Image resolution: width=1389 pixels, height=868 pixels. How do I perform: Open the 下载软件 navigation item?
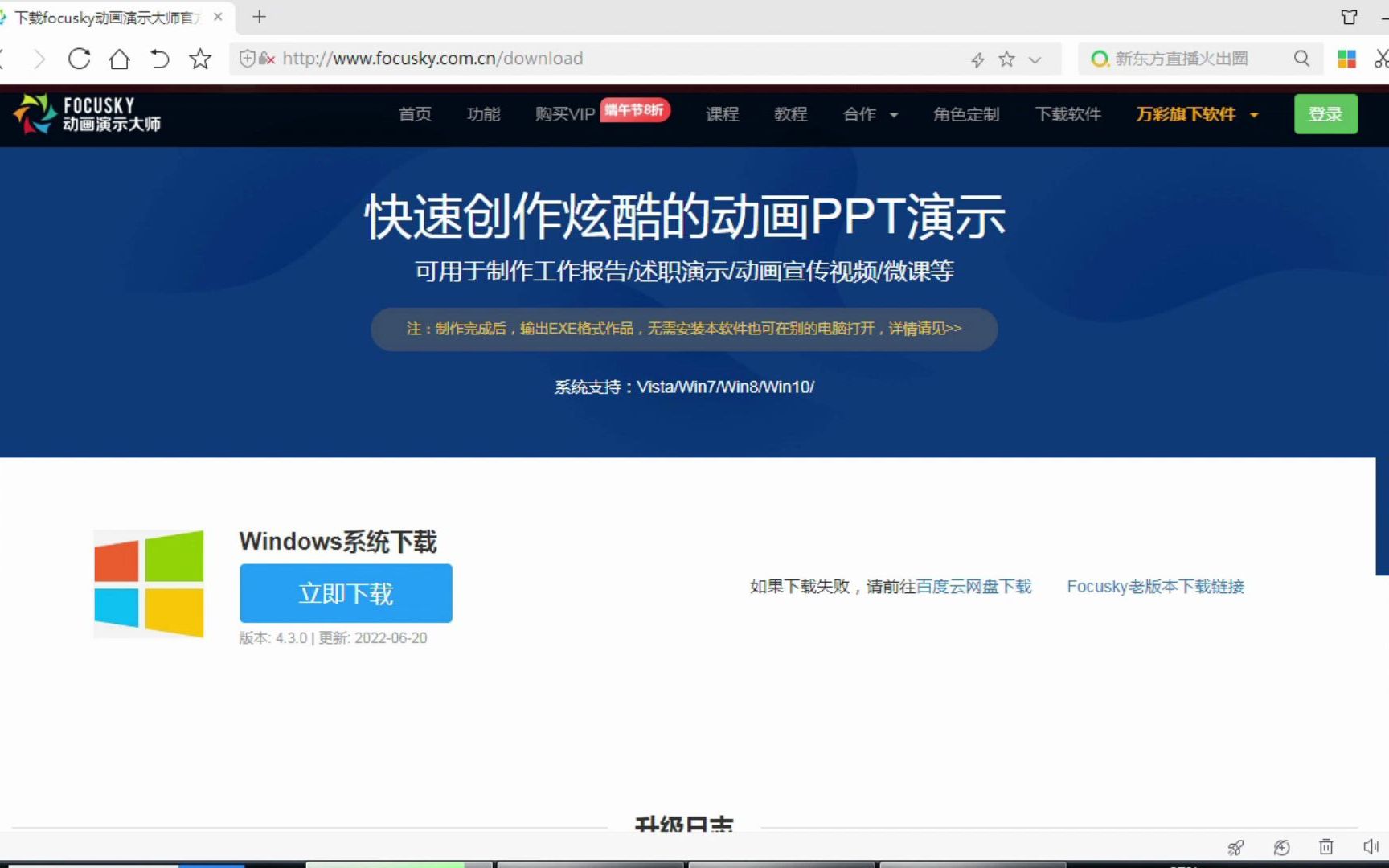tap(1067, 114)
